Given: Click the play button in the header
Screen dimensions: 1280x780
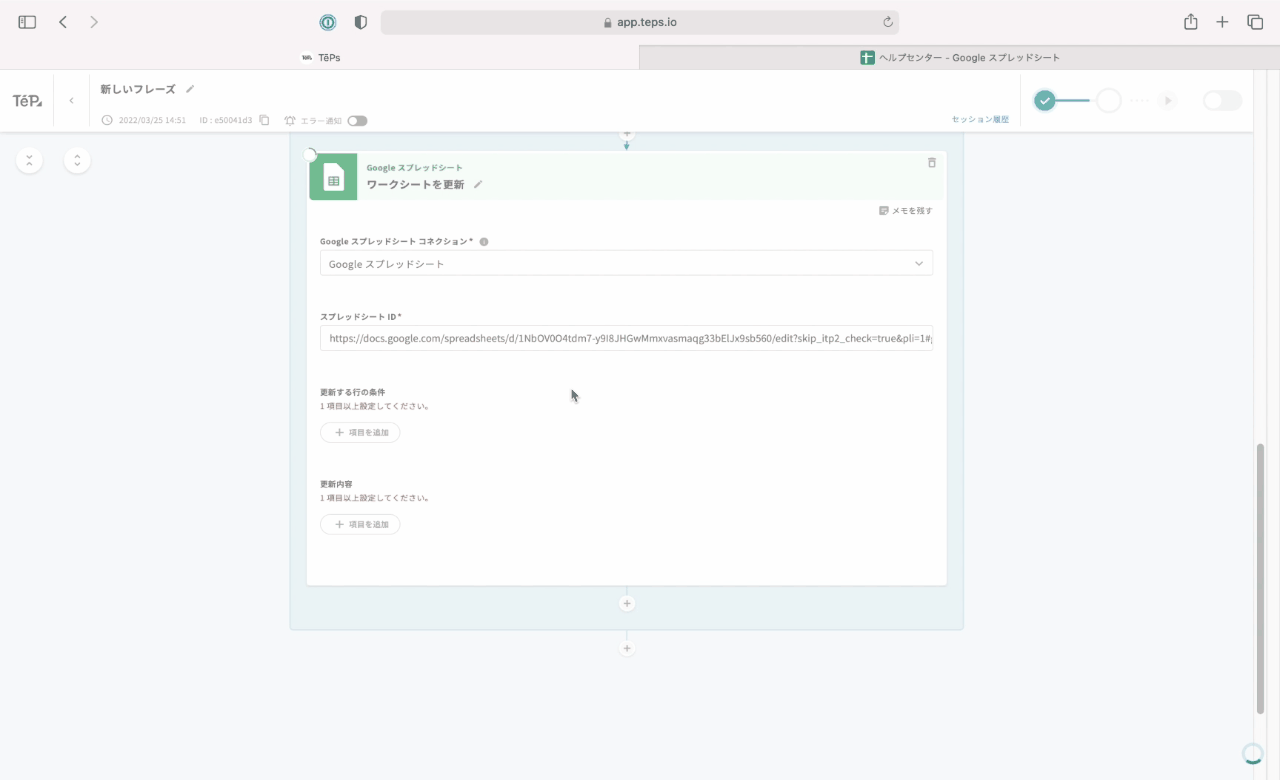Looking at the screenshot, I should pos(1167,100).
